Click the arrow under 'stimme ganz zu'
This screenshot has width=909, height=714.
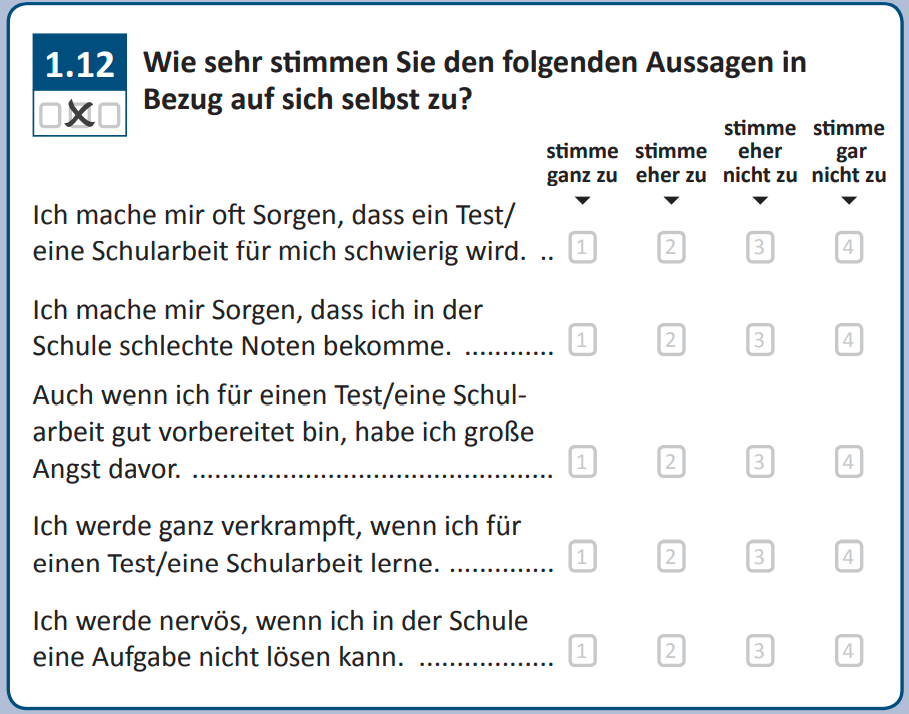pyautogui.click(x=582, y=201)
